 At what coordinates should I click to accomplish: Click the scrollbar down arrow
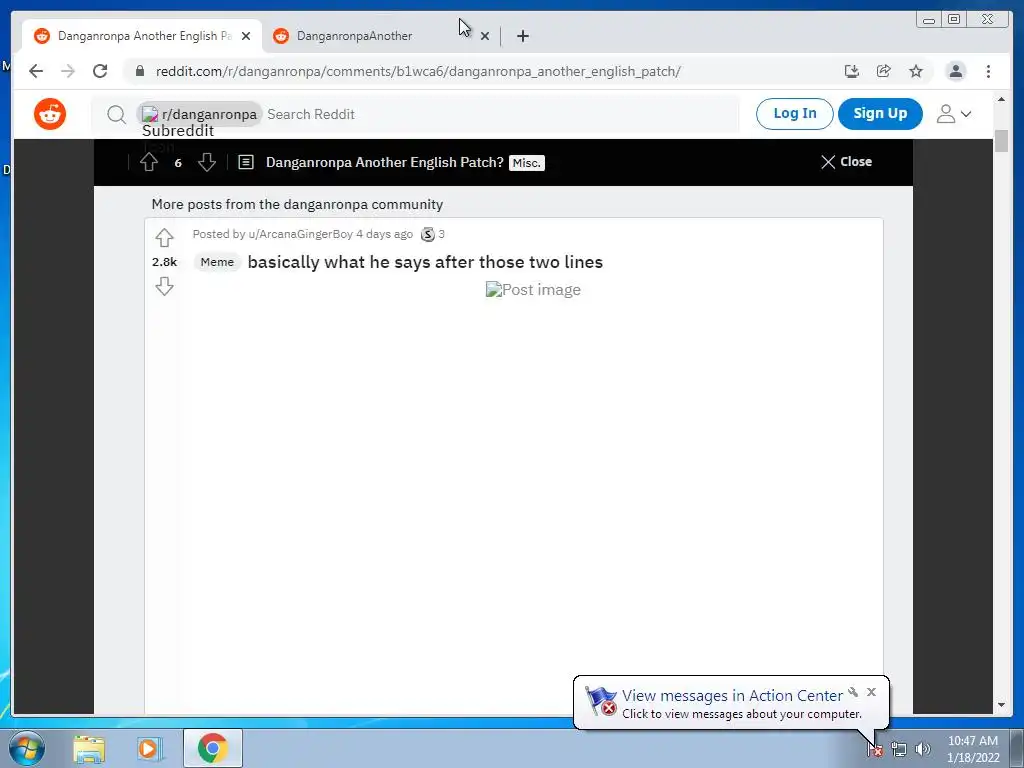[x=1001, y=705]
